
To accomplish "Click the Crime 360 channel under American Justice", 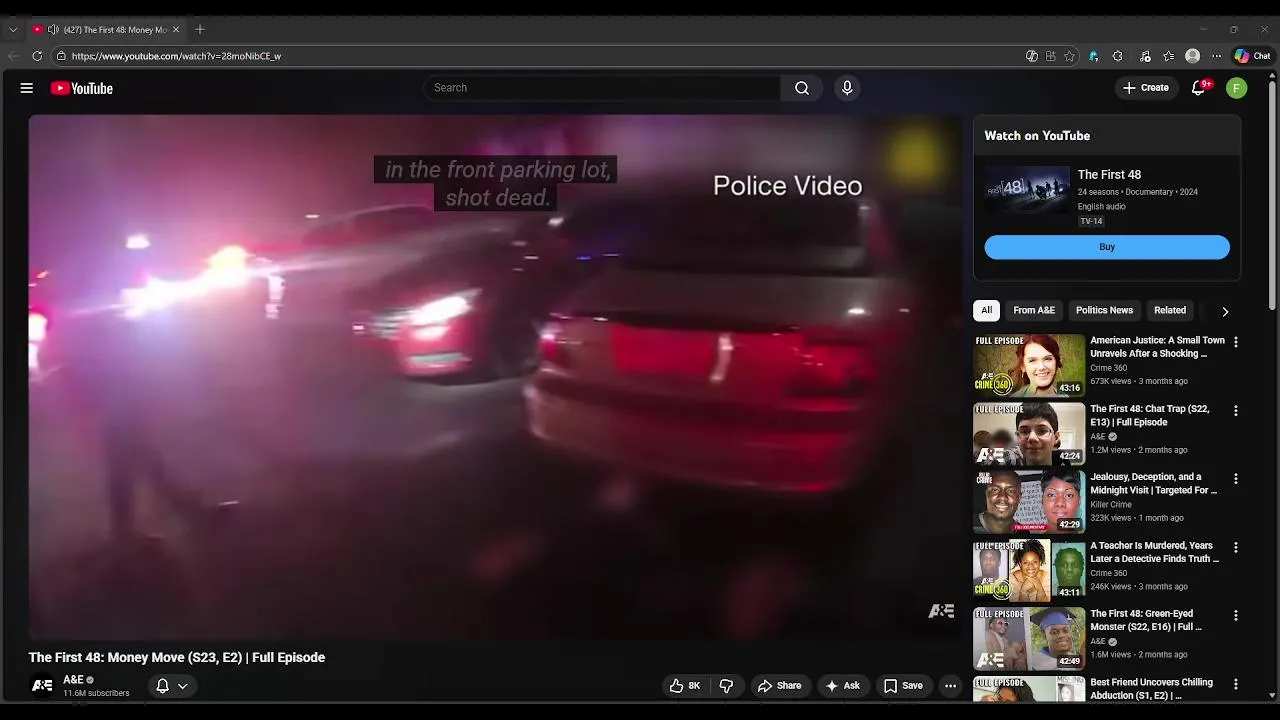I will click(x=1108, y=368).
